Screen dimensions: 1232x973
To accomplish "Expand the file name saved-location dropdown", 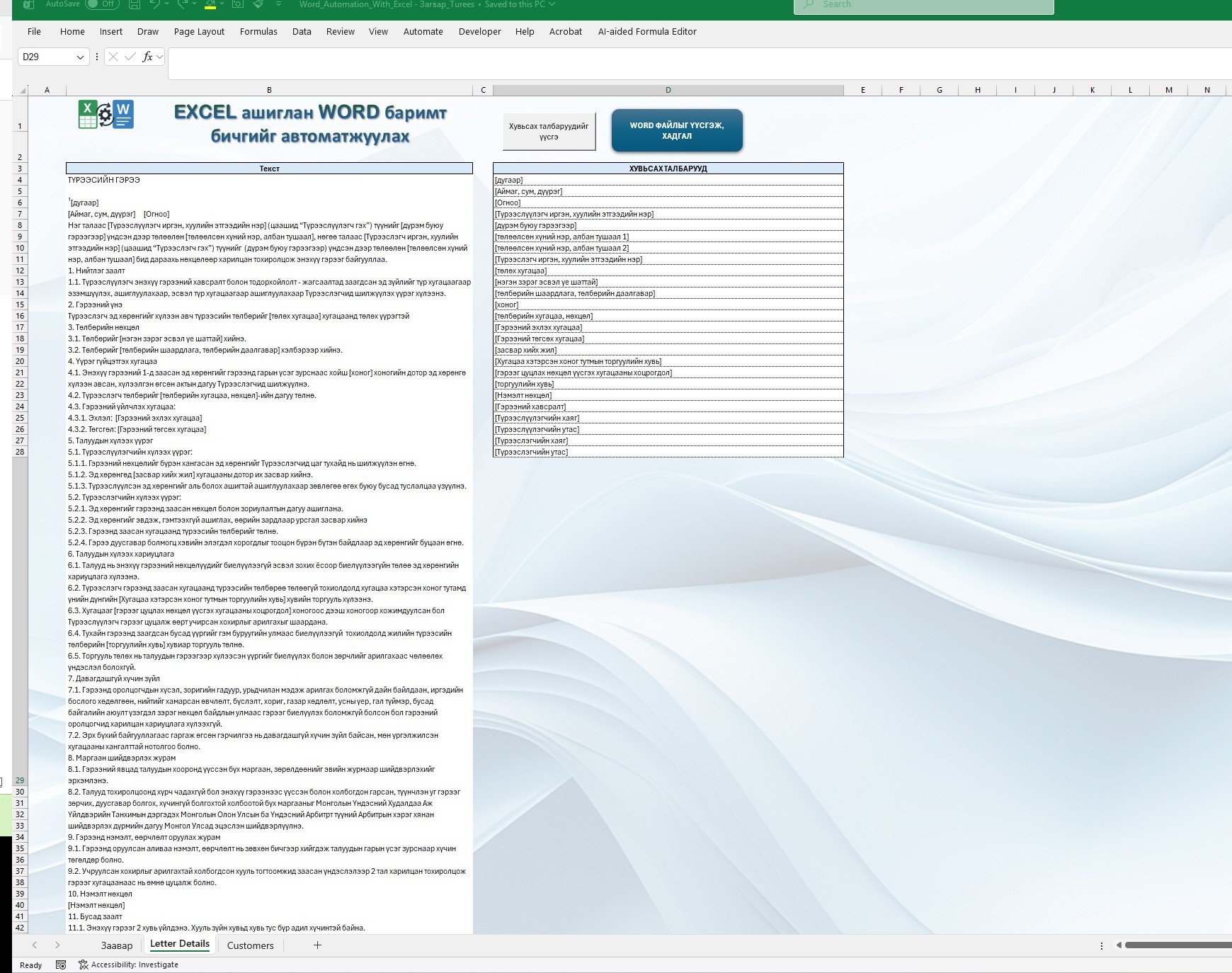I will (552, 4).
